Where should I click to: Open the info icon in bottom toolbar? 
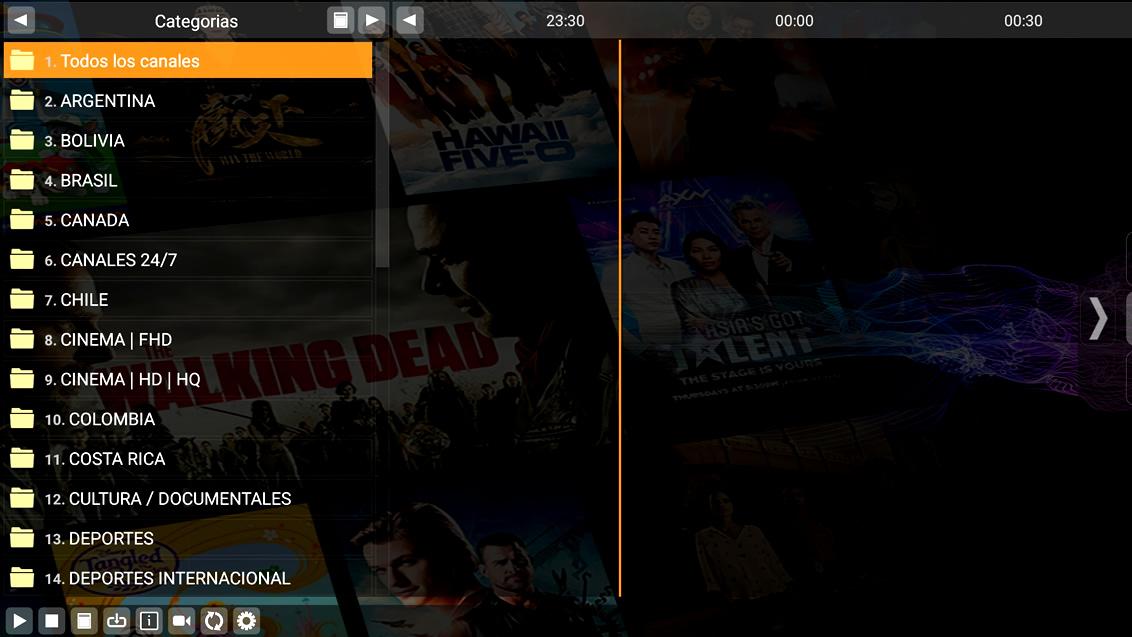(x=149, y=620)
